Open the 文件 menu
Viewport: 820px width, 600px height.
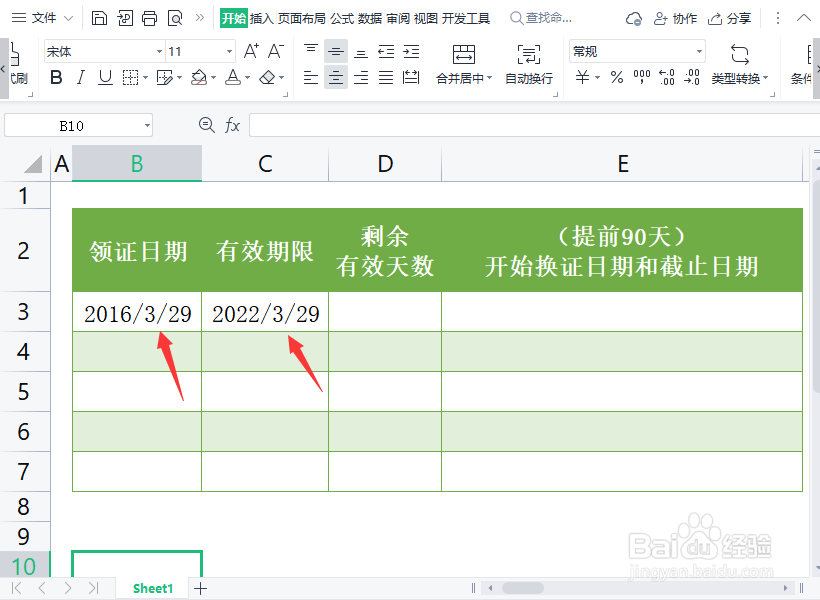(x=44, y=18)
